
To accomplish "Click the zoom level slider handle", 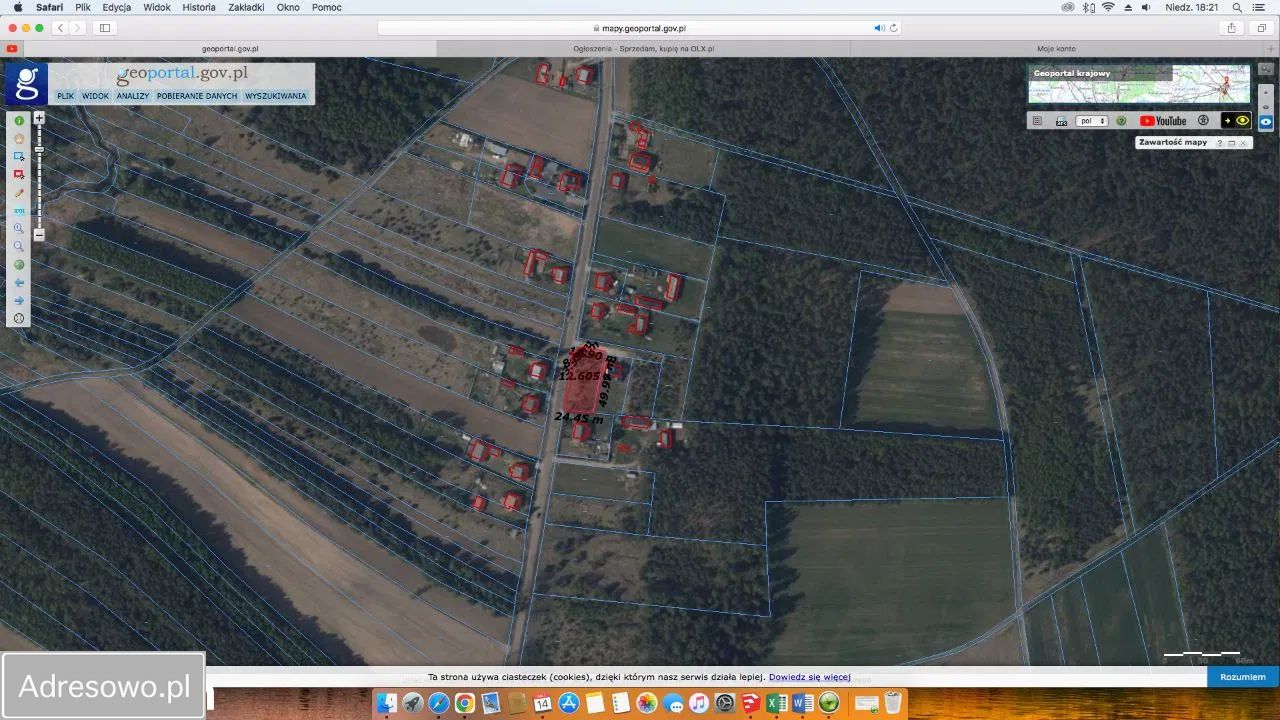I will (39, 149).
